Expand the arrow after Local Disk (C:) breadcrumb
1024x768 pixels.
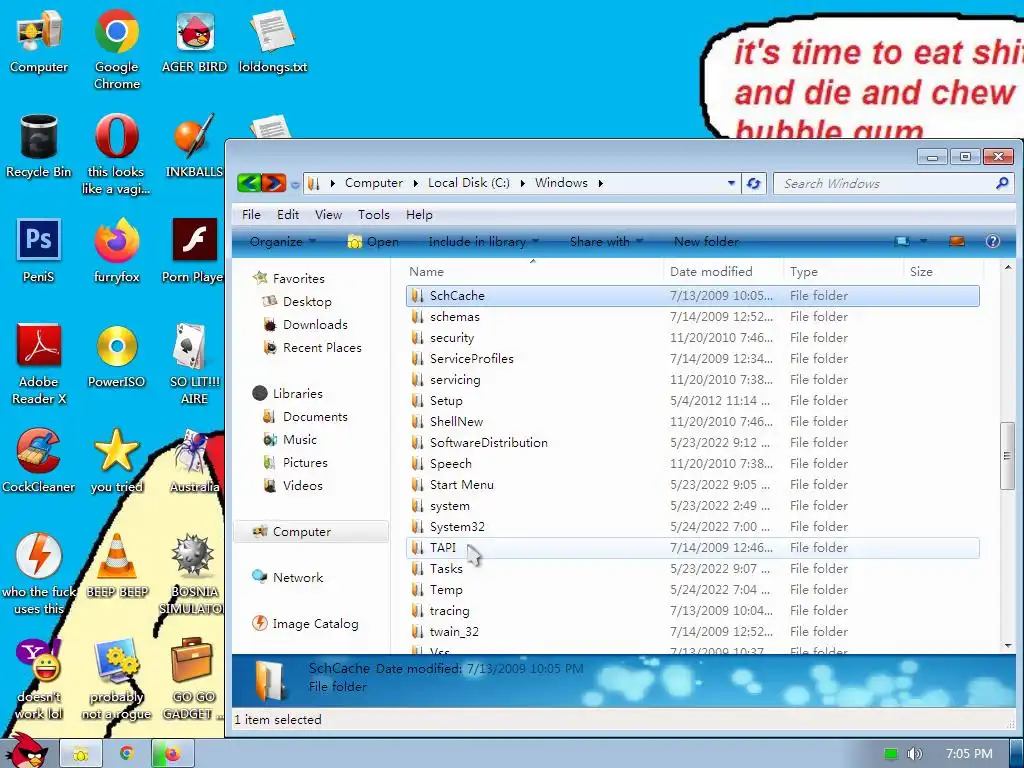[x=522, y=184]
